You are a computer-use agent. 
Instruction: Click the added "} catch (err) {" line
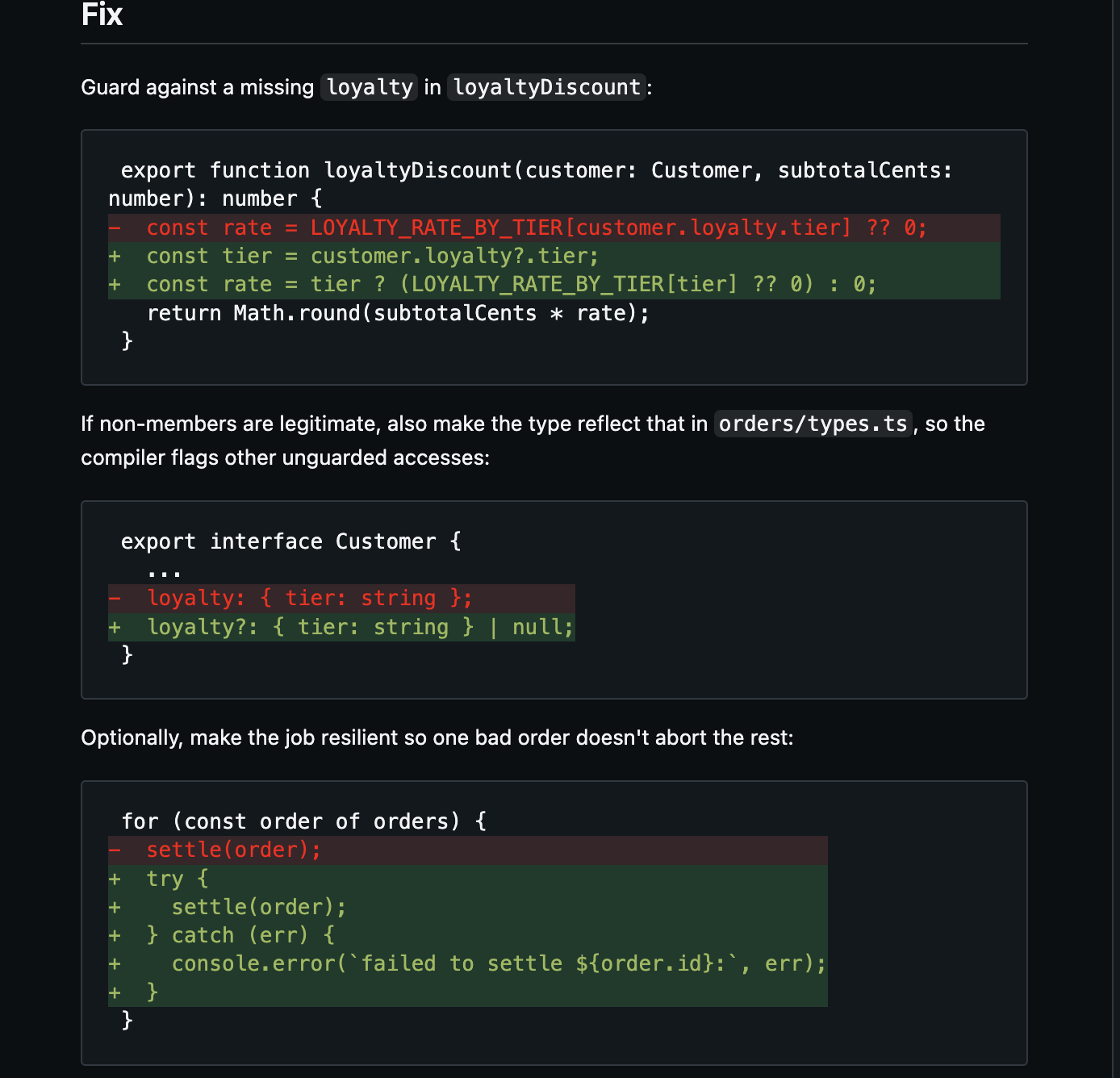click(468, 935)
